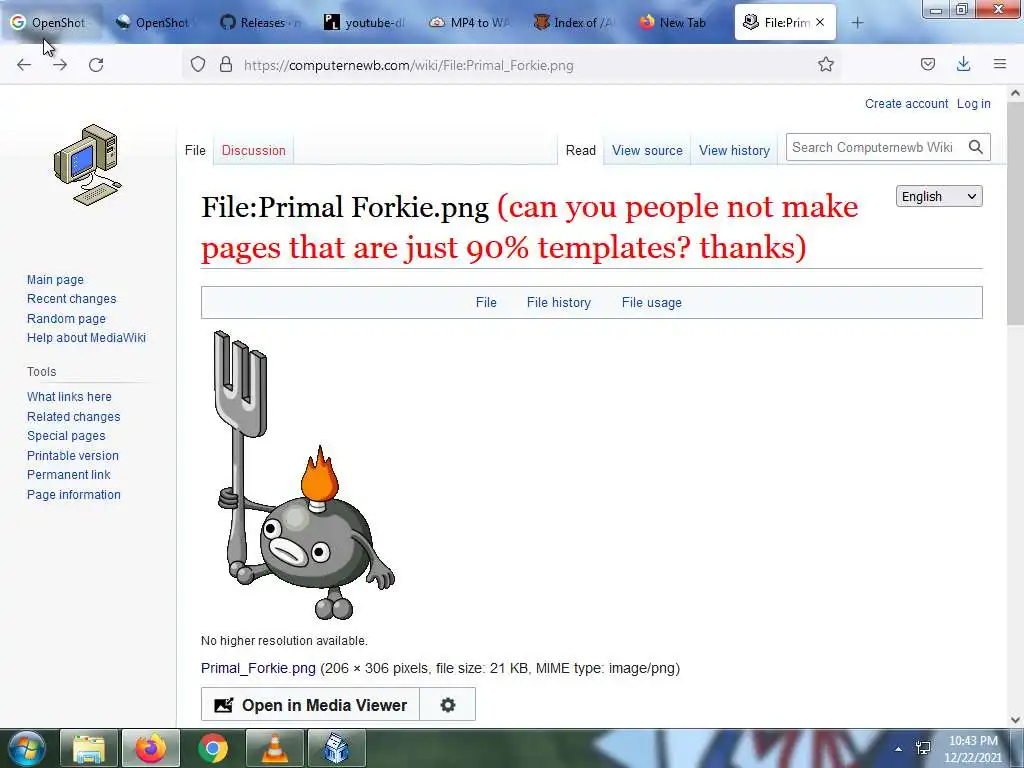The width and height of the screenshot is (1024, 768).
Task: Jump to the File section anchor
Action: (486, 302)
